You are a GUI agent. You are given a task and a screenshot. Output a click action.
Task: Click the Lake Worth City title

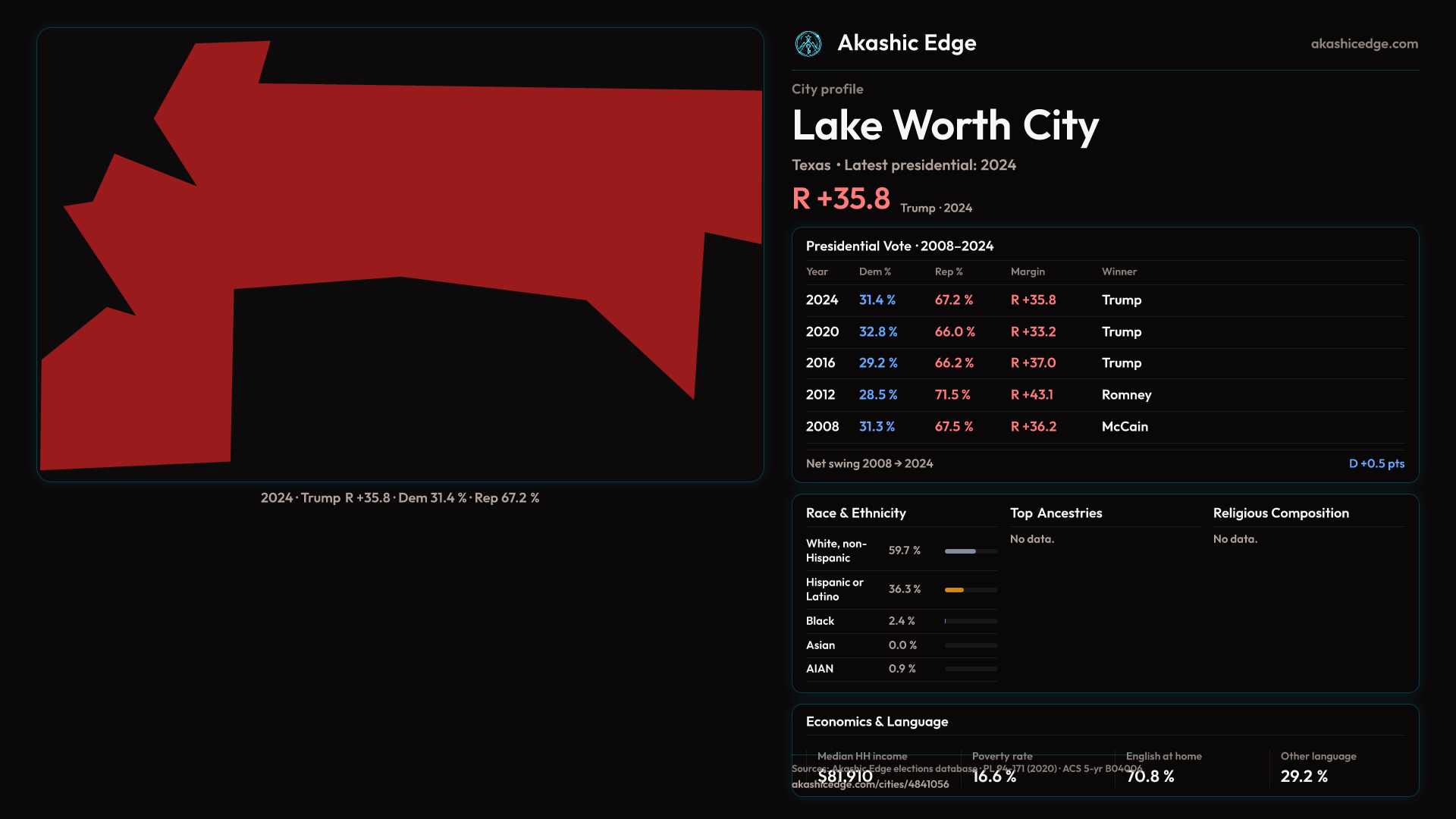coord(945,126)
